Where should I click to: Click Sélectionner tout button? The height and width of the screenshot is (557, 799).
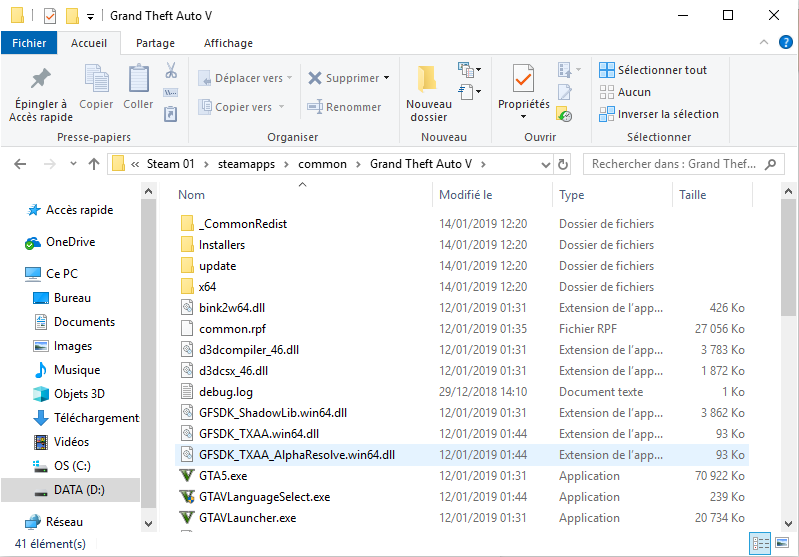tap(653, 70)
